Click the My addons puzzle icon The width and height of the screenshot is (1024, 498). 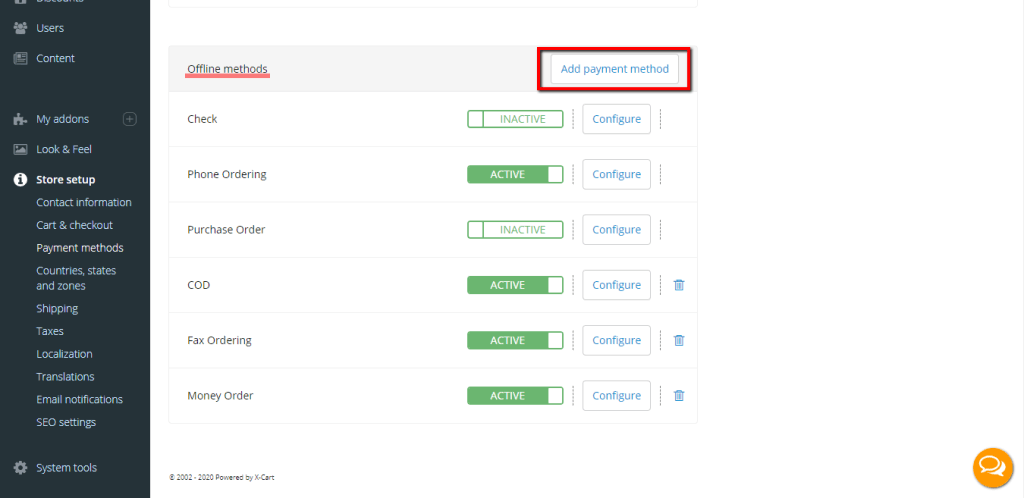(20, 119)
